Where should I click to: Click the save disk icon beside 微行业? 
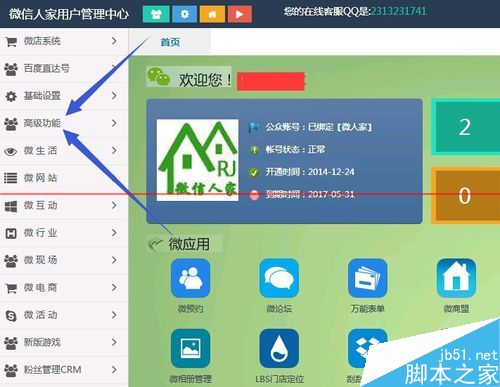pyautogui.click(x=11, y=233)
